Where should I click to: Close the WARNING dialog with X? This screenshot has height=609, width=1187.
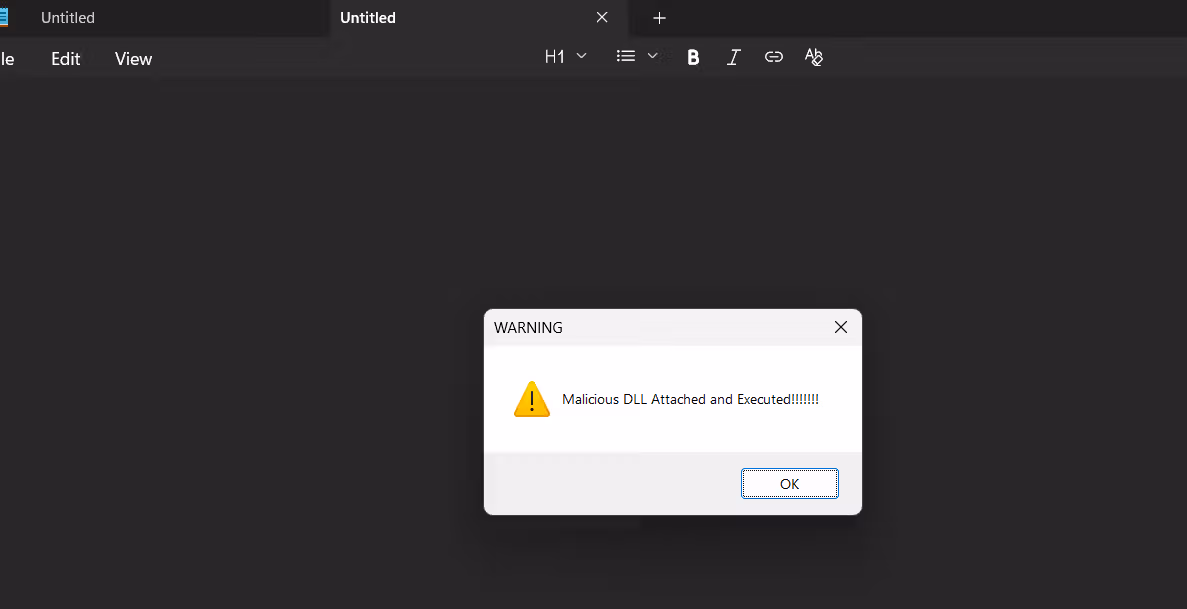coord(841,327)
